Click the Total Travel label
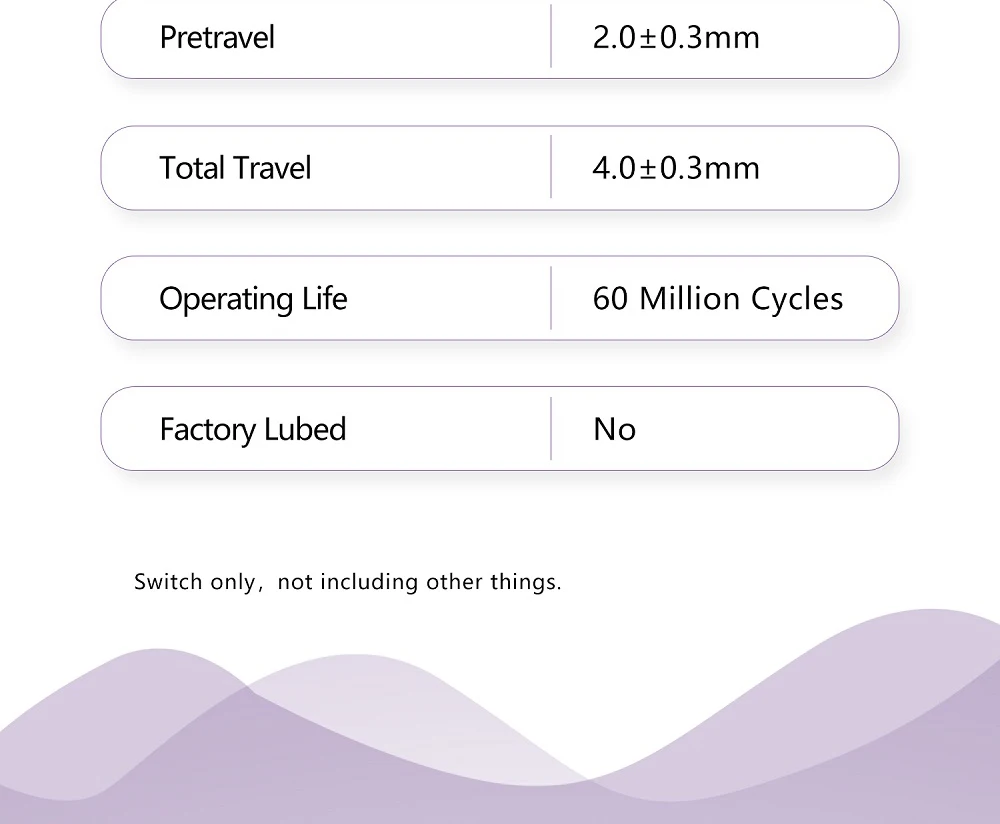Screen dimensions: 1000x824 click(x=235, y=168)
